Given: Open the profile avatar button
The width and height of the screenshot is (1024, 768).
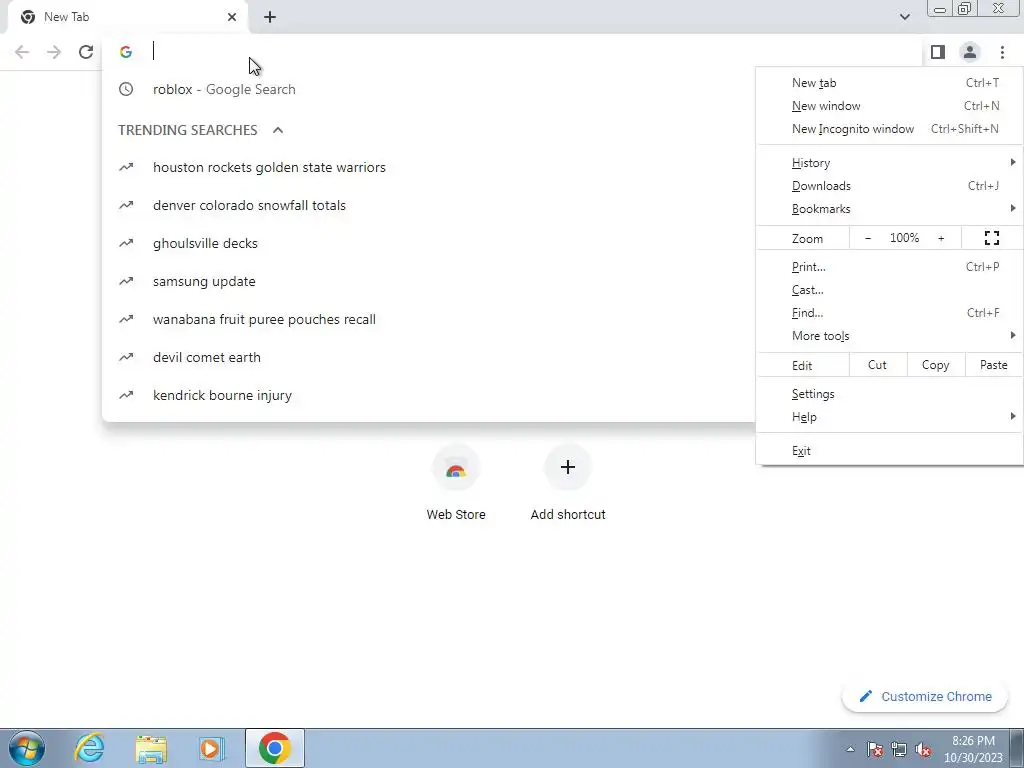Looking at the screenshot, I should pyautogui.click(x=970, y=52).
